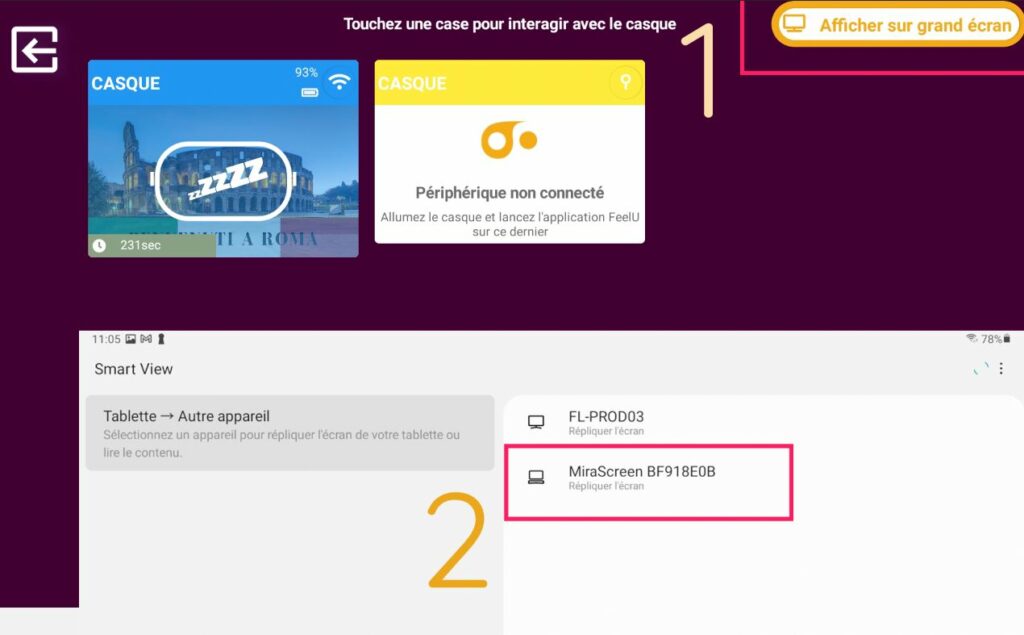
Task: Click the Smart View title
Action: tap(134, 369)
